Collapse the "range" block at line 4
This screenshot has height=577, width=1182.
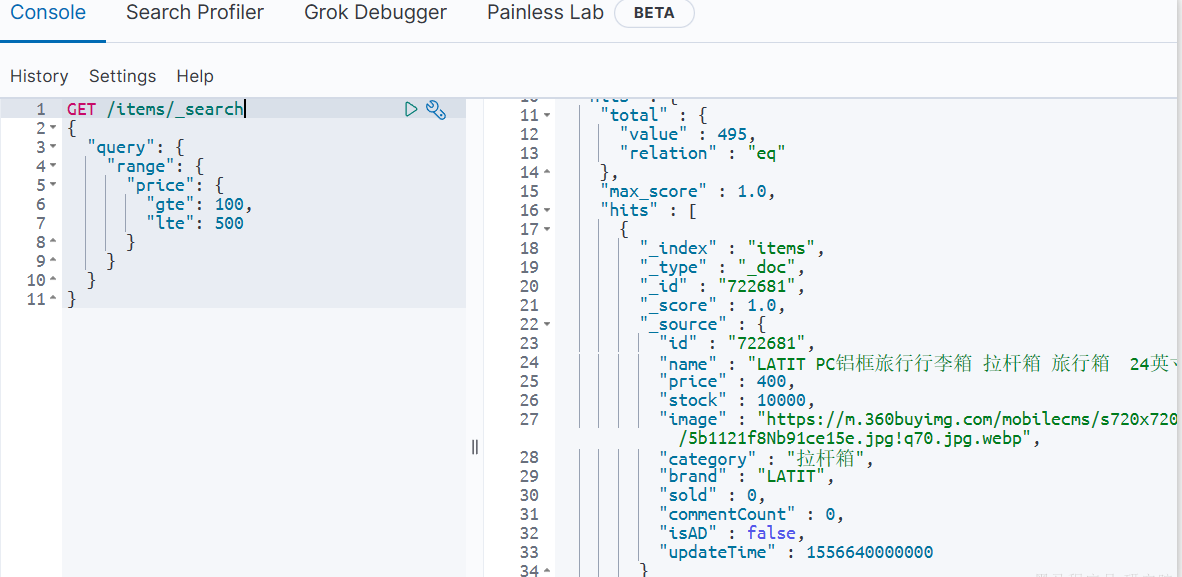[54, 166]
